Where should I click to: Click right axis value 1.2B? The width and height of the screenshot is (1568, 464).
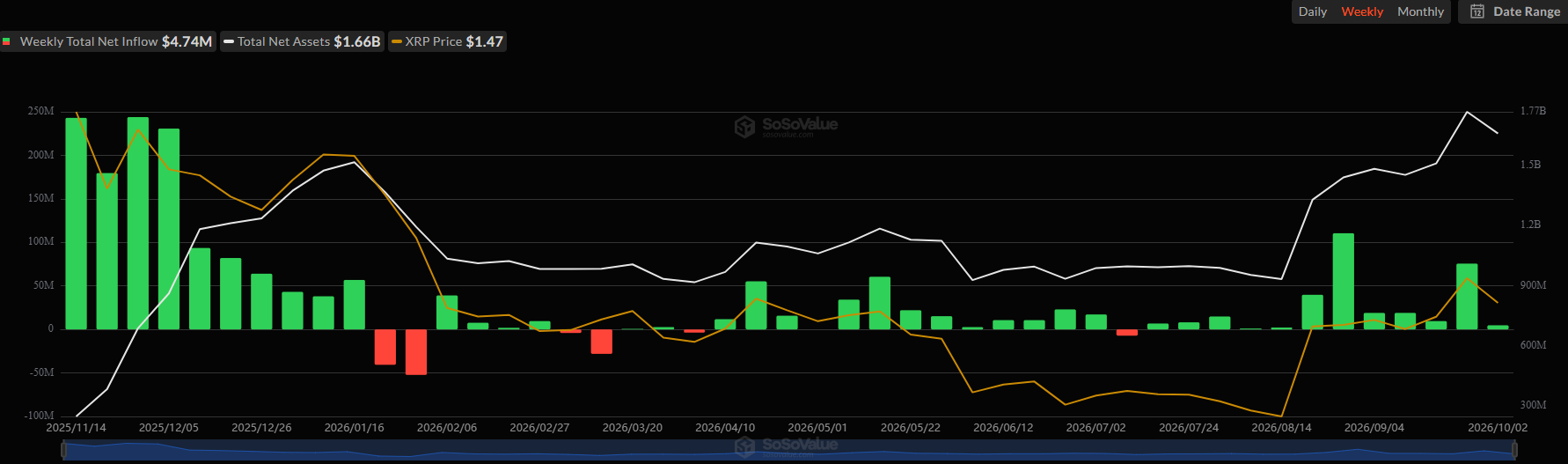coord(1531,225)
